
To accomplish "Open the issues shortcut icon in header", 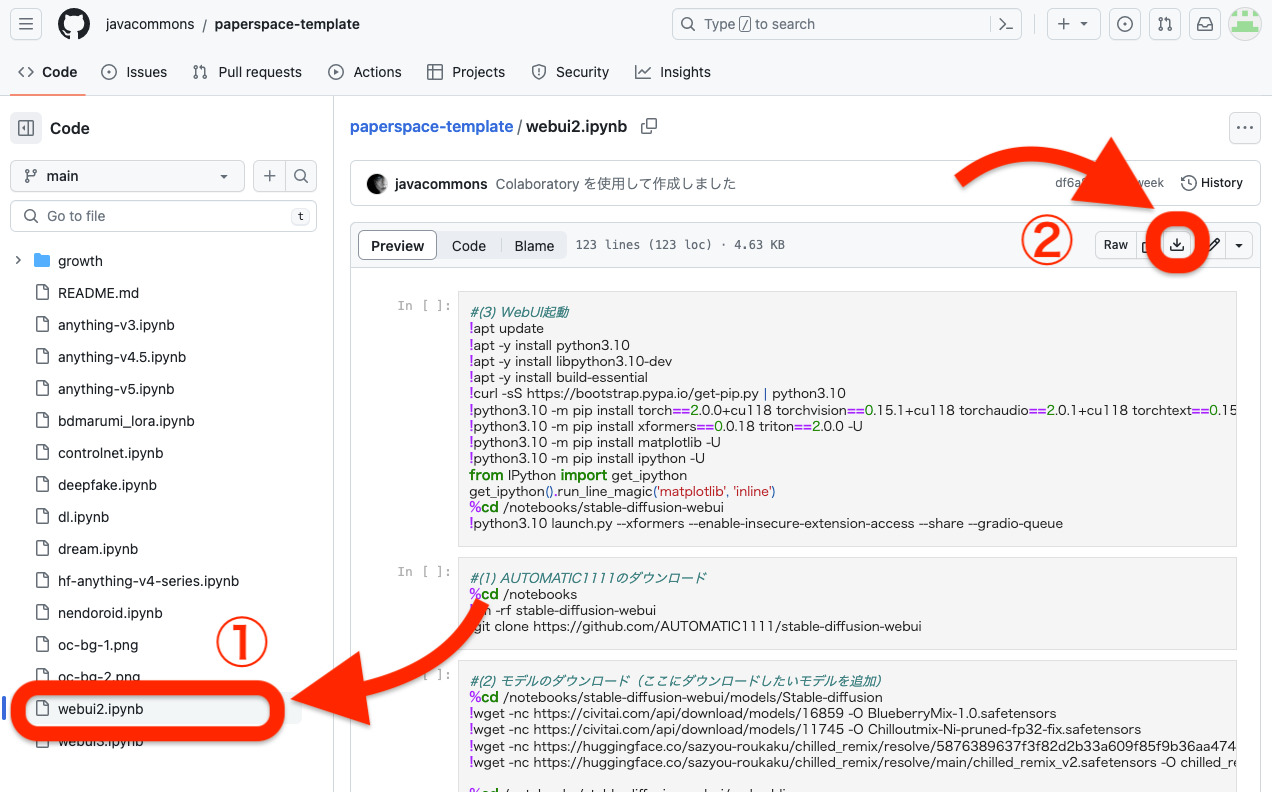I will (x=1125, y=24).
